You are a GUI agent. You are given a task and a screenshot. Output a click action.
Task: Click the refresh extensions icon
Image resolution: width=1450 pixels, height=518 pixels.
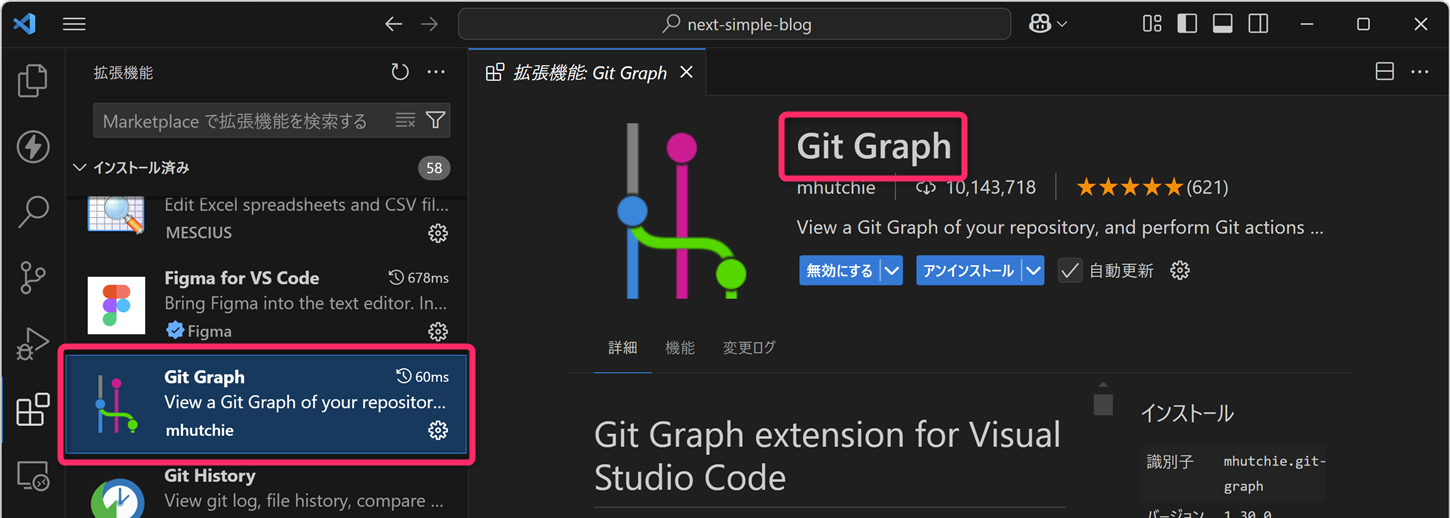click(x=400, y=72)
